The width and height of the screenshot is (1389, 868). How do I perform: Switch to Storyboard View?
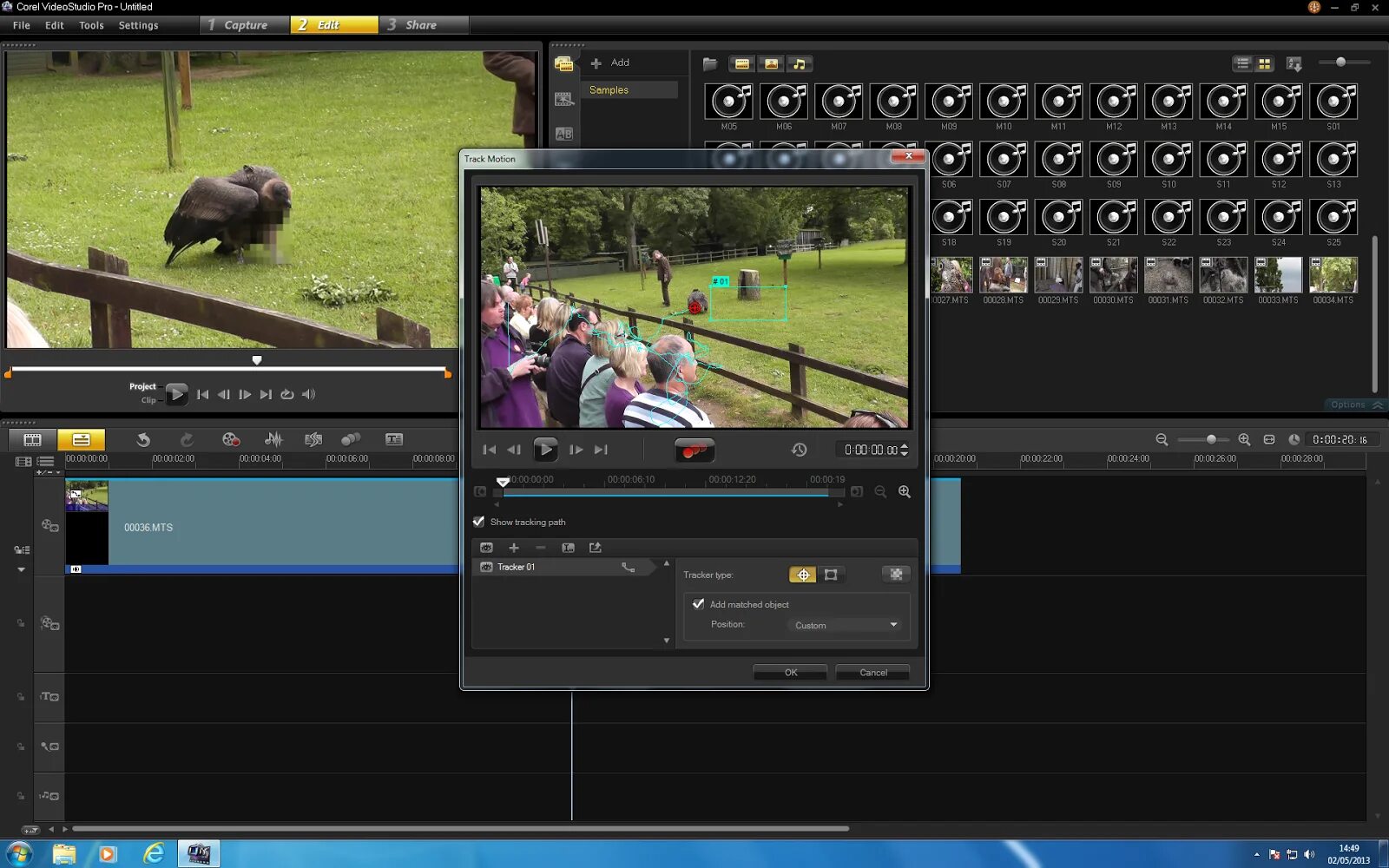[32, 439]
